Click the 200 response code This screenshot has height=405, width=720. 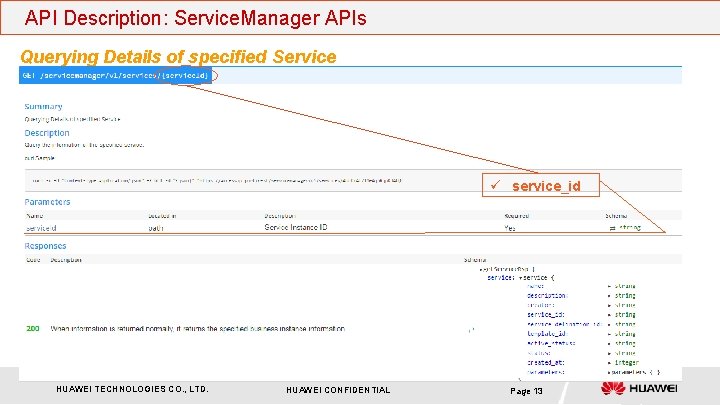click(x=33, y=329)
